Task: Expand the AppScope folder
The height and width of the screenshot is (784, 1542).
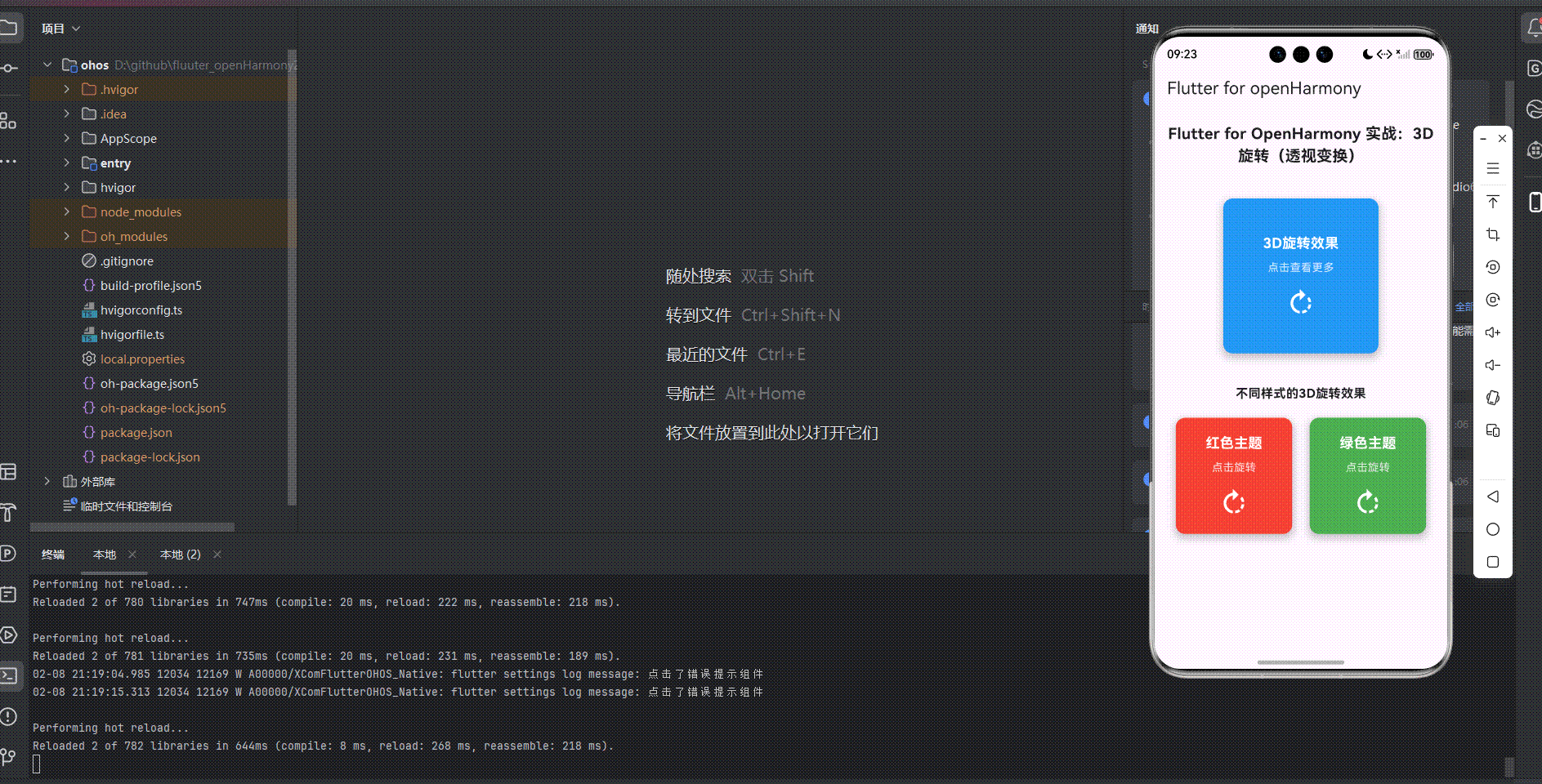Action: pyautogui.click(x=67, y=138)
